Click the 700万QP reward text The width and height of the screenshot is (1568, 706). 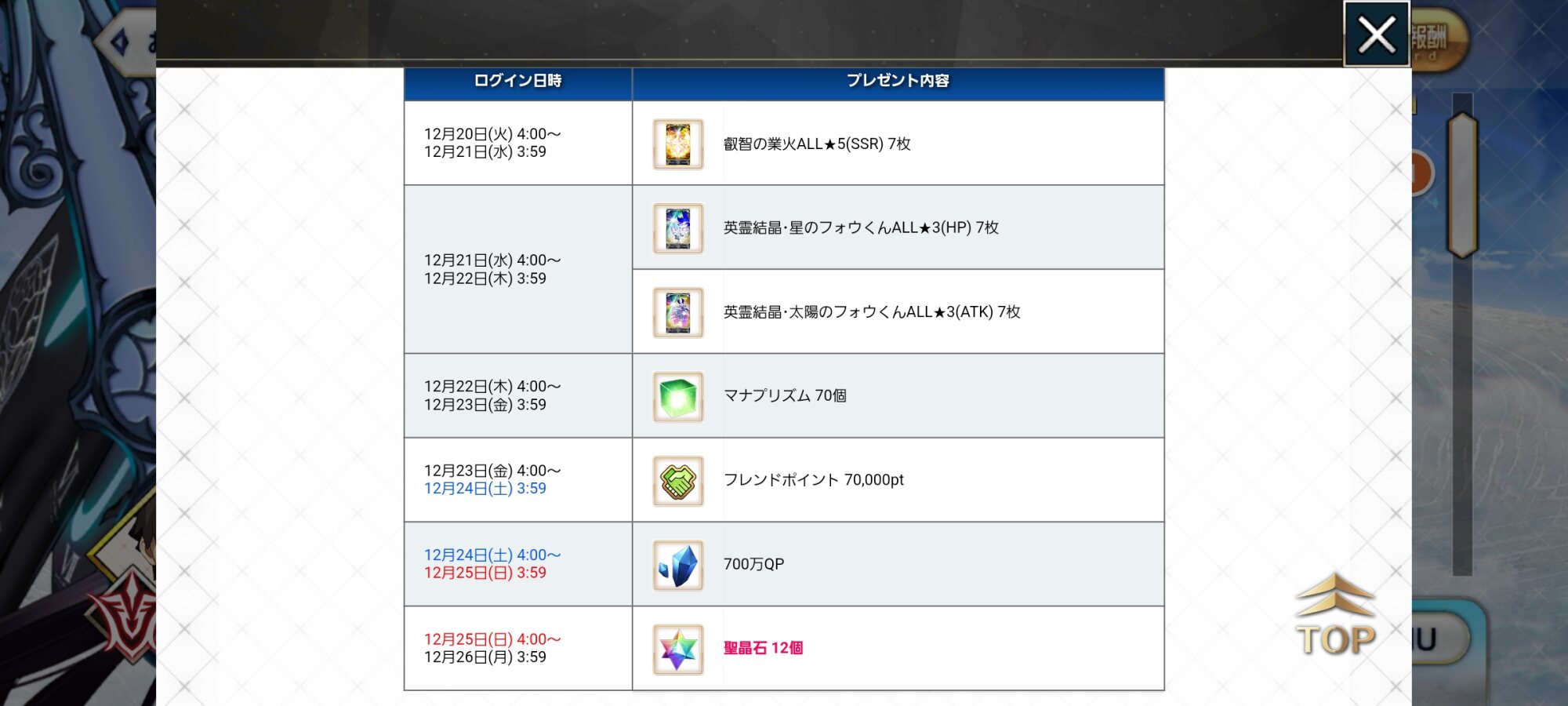pyautogui.click(x=753, y=564)
